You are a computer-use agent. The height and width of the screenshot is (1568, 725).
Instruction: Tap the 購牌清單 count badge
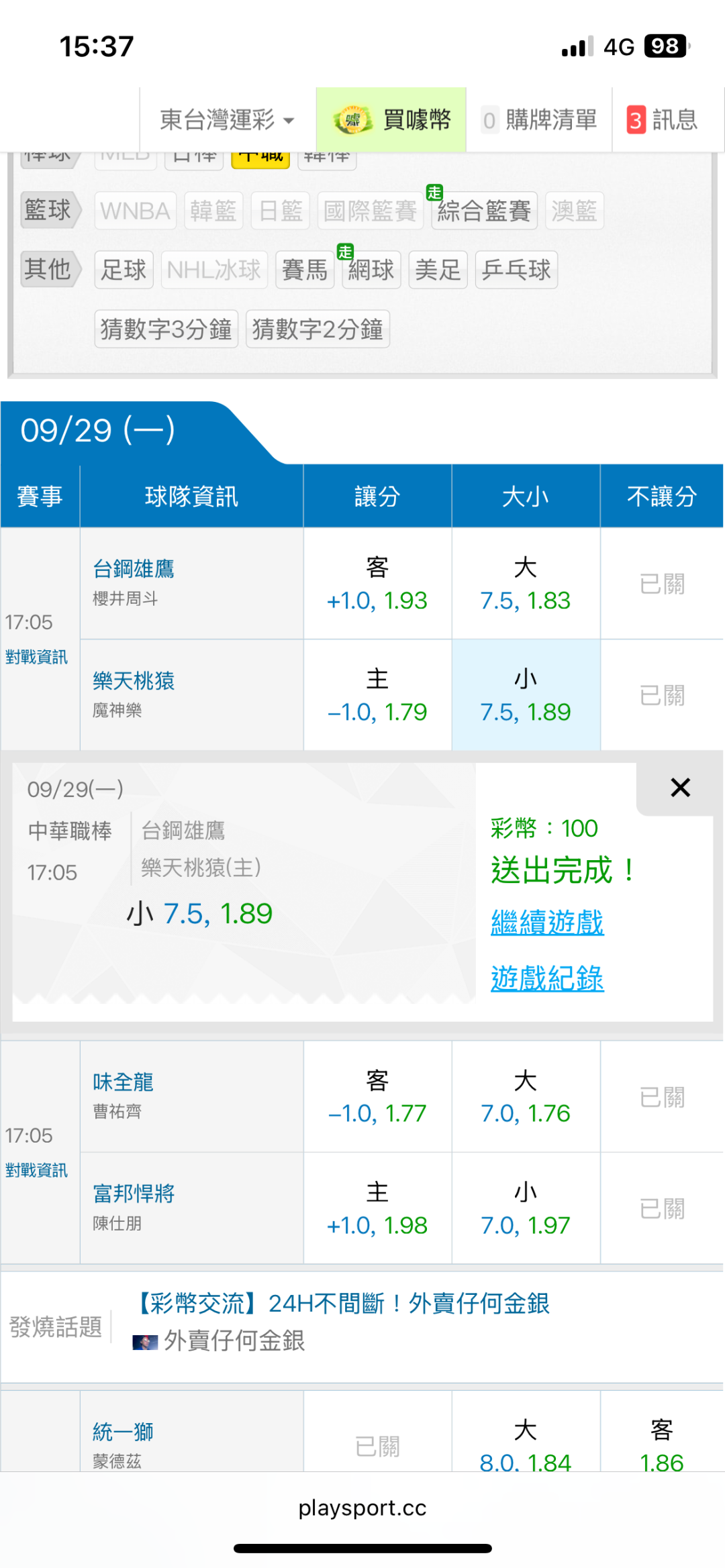[489, 121]
